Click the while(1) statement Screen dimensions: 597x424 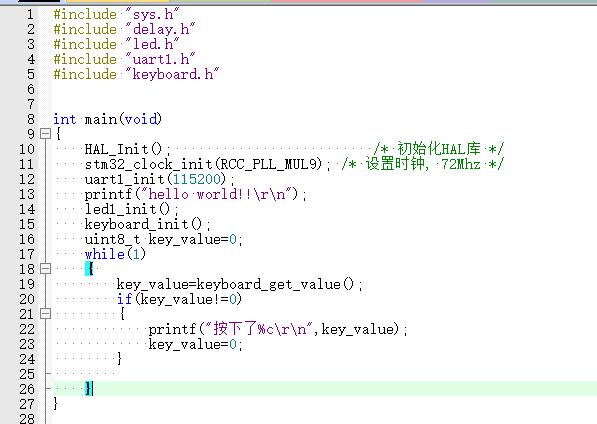[115, 254]
